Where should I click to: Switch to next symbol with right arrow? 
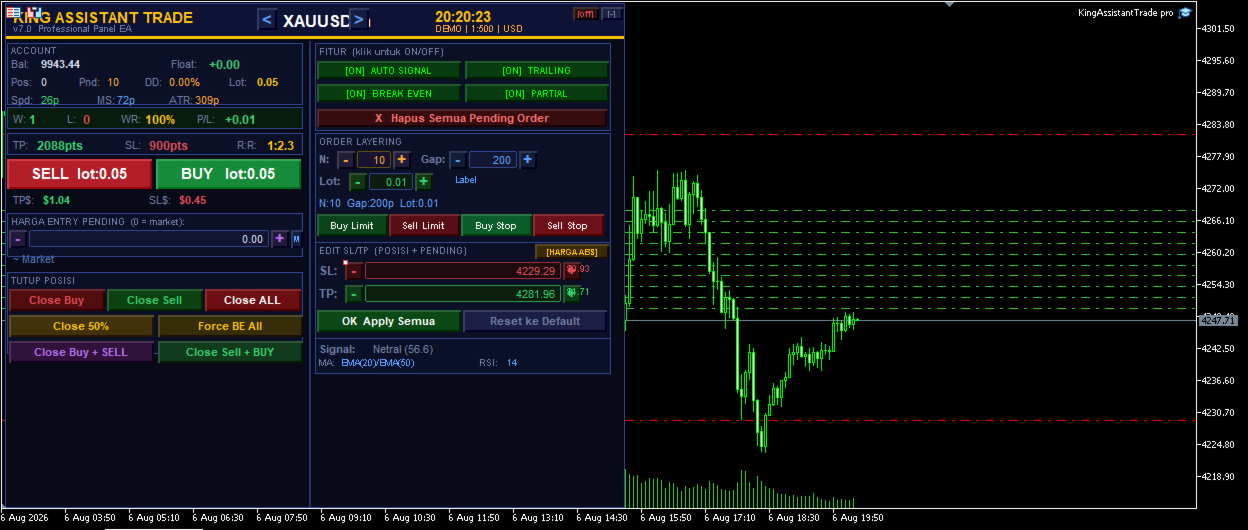click(360, 20)
